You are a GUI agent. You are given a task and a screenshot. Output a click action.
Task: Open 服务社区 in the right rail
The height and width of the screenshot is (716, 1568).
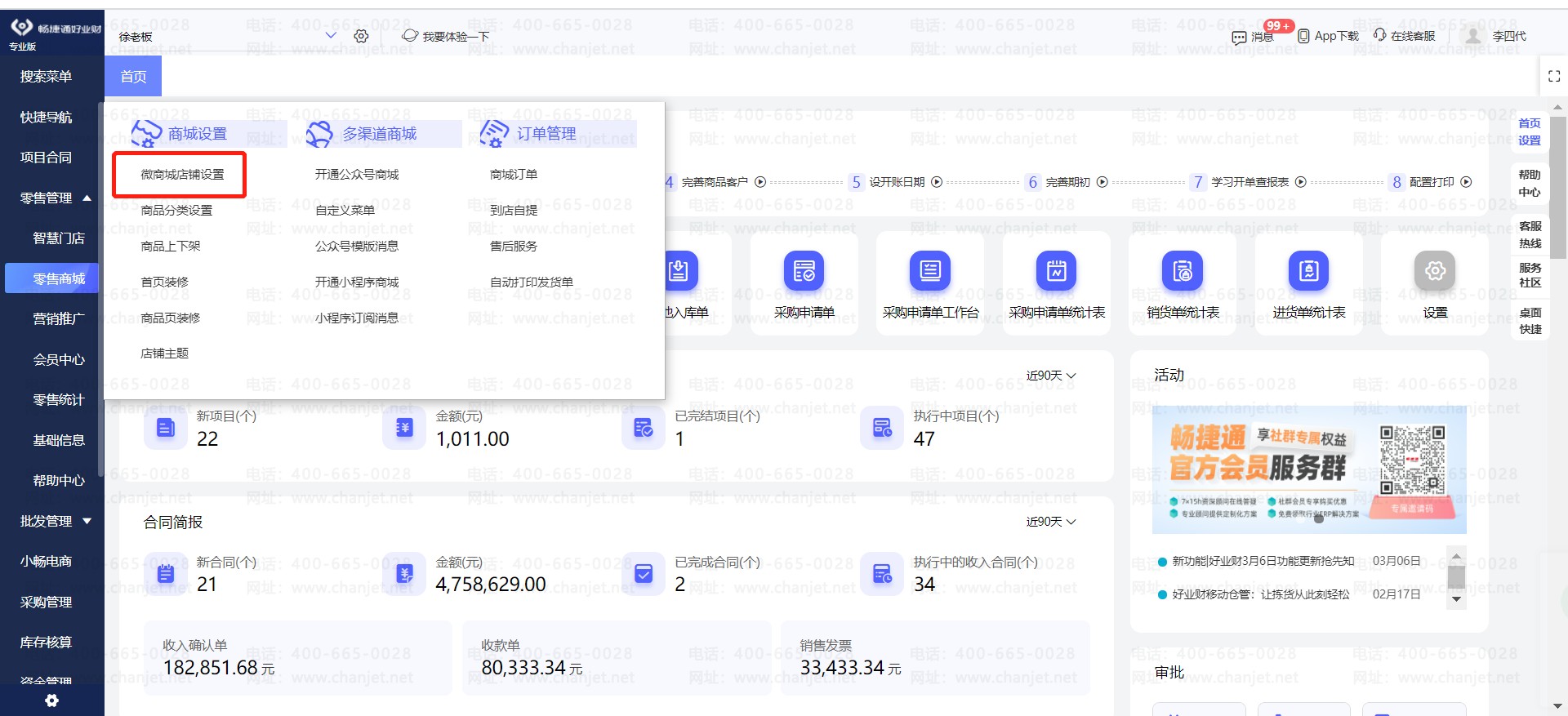pyautogui.click(x=1530, y=275)
